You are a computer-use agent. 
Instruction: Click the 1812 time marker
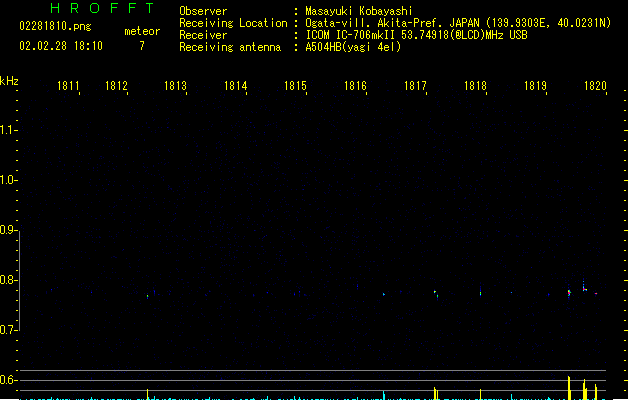click(116, 86)
